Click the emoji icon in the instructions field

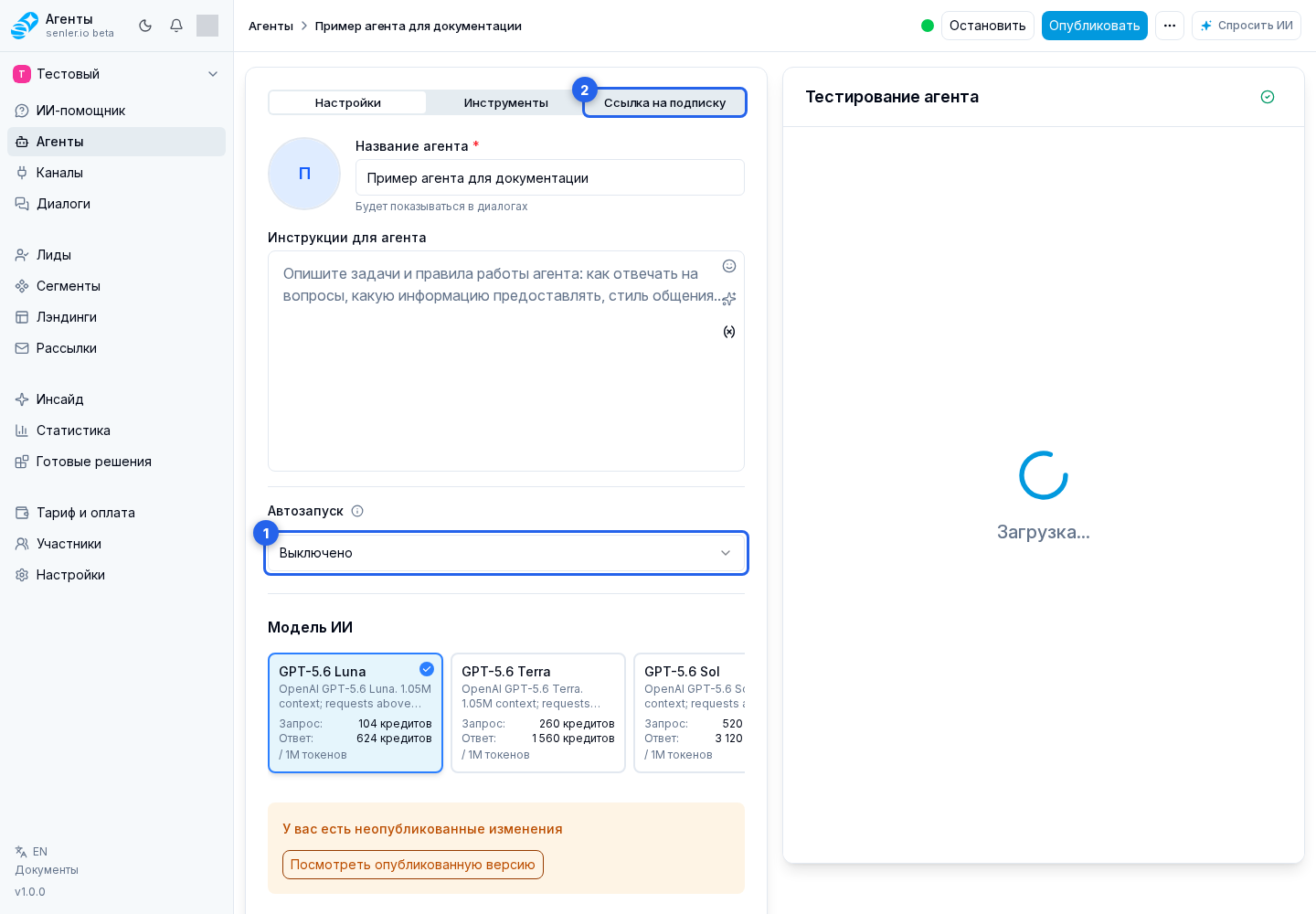coord(729,266)
